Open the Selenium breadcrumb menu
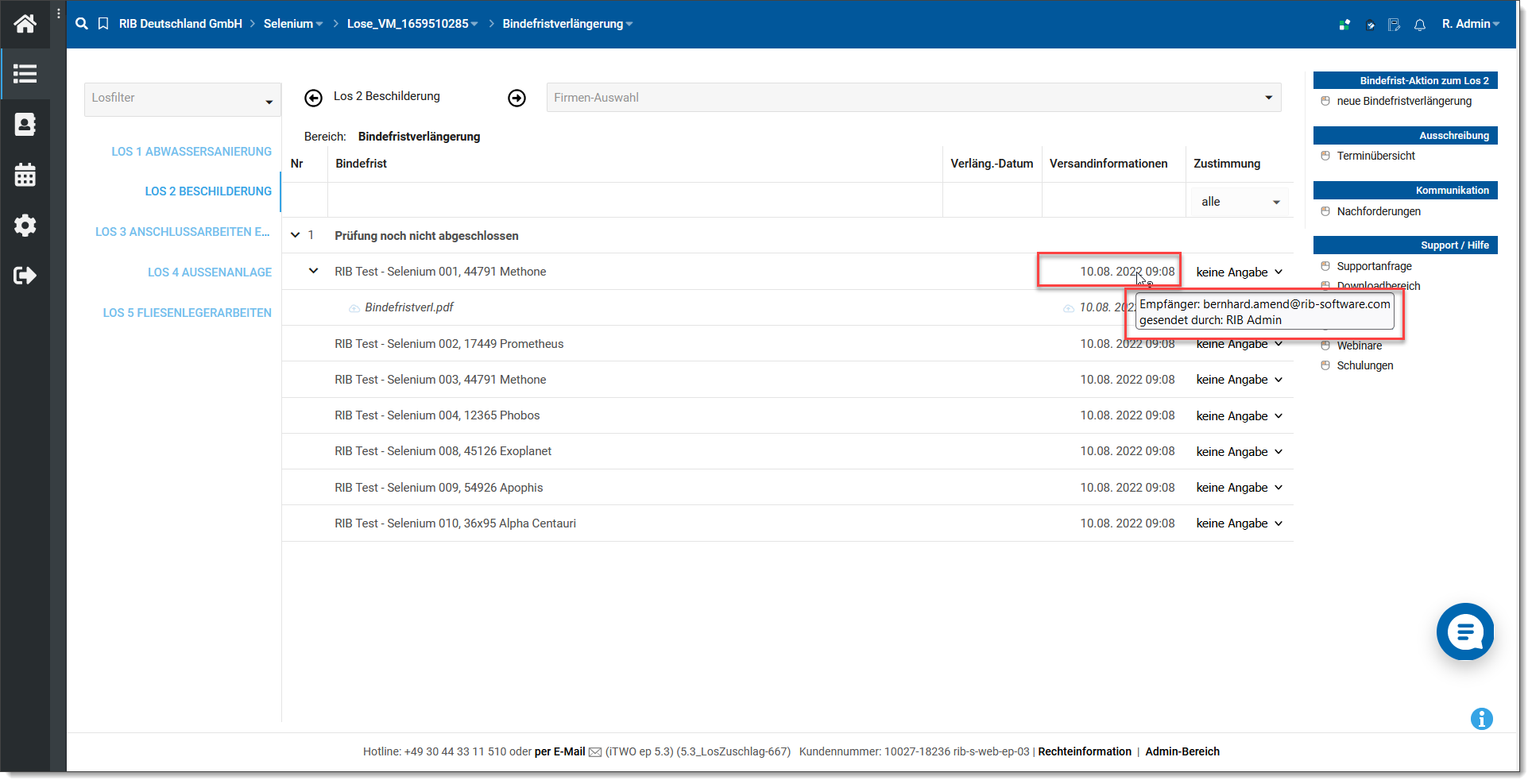The width and height of the screenshot is (1532, 784). point(293,24)
